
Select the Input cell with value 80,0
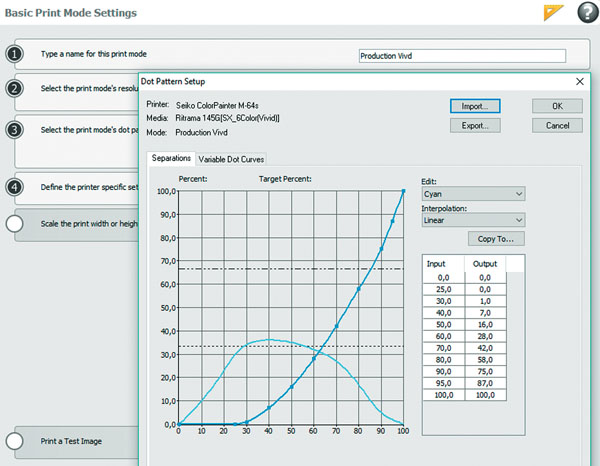444,360
